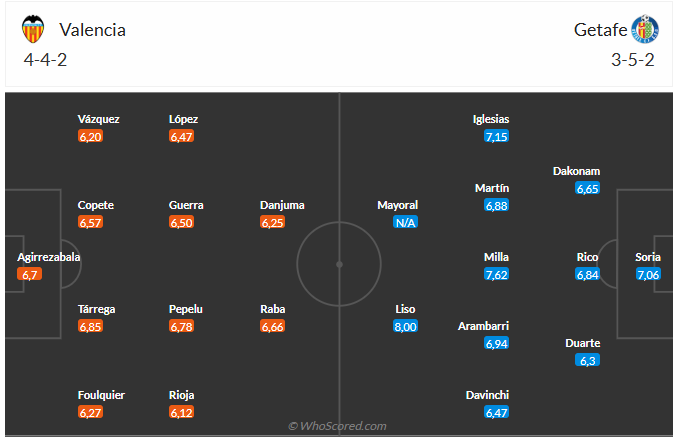Click Rioja's 6,12 rating badge

pos(182,412)
